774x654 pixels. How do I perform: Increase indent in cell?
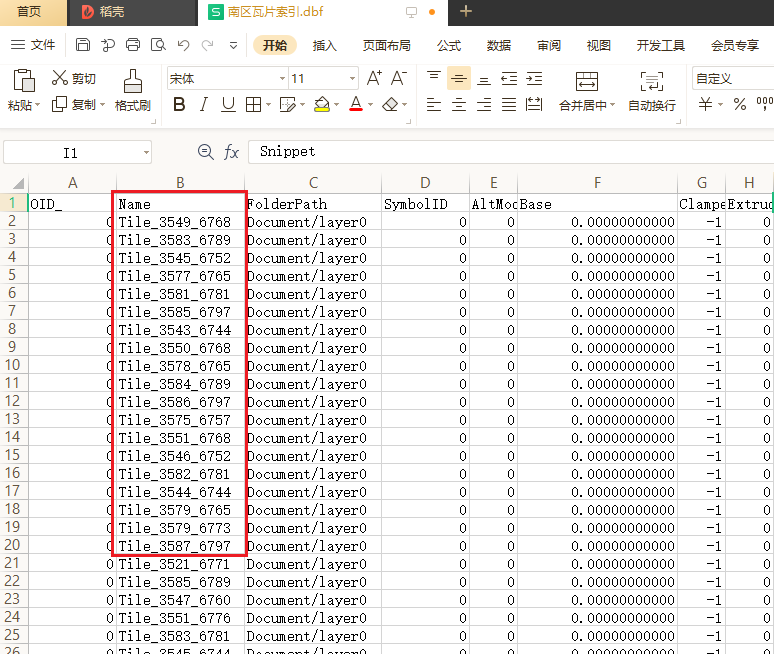click(534, 78)
